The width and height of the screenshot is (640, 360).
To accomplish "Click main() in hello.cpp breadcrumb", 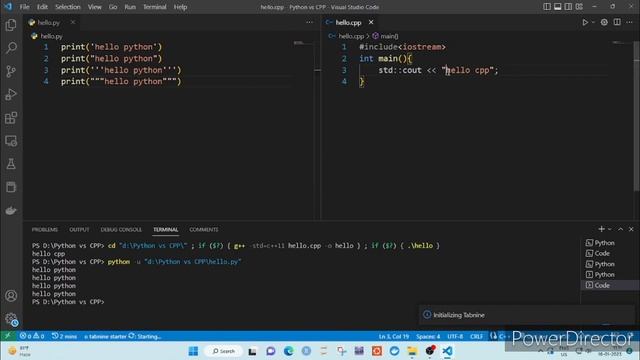I will click(385, 36).
